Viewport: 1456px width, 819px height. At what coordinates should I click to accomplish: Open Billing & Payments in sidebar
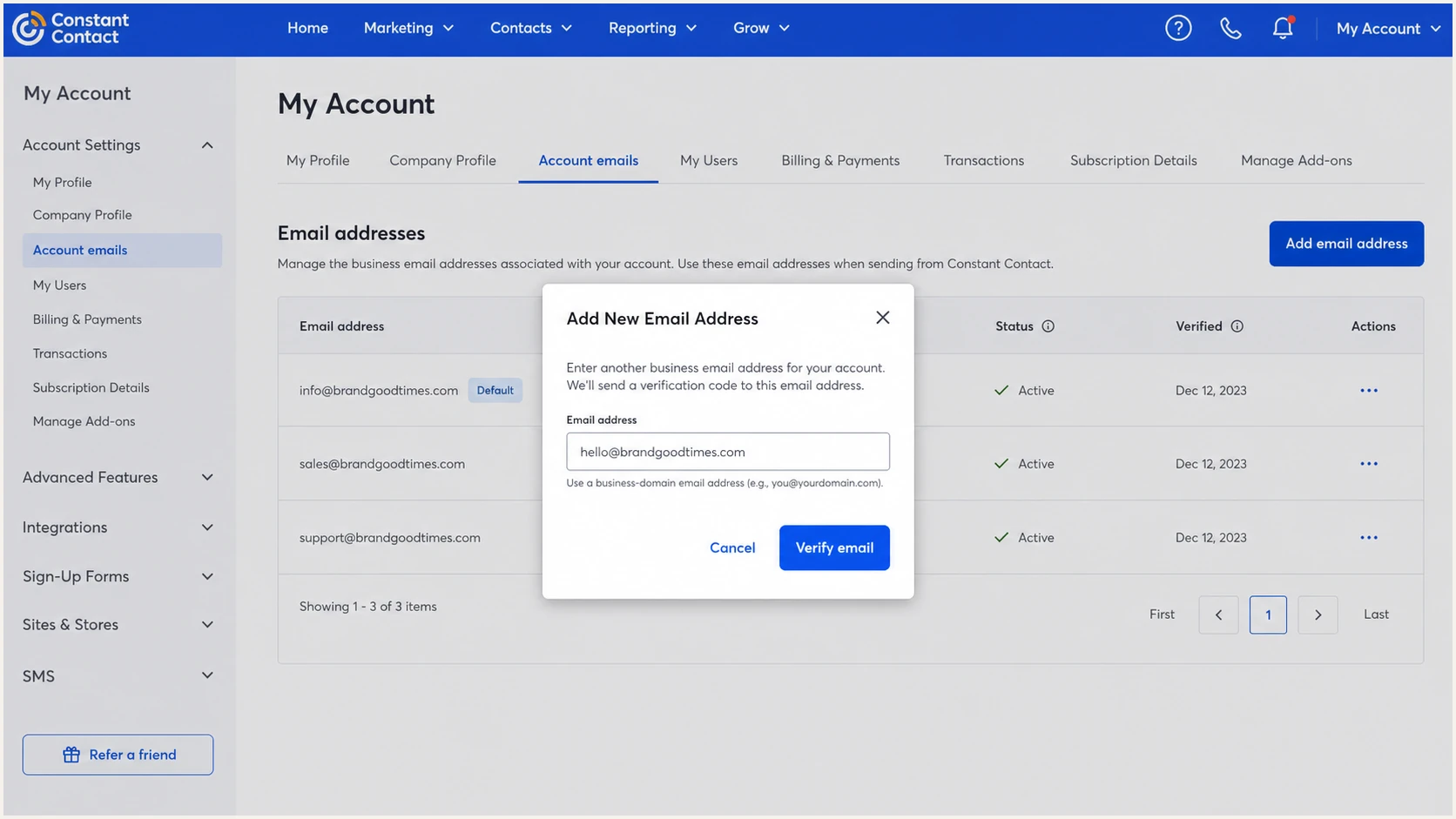pos(87,319)
